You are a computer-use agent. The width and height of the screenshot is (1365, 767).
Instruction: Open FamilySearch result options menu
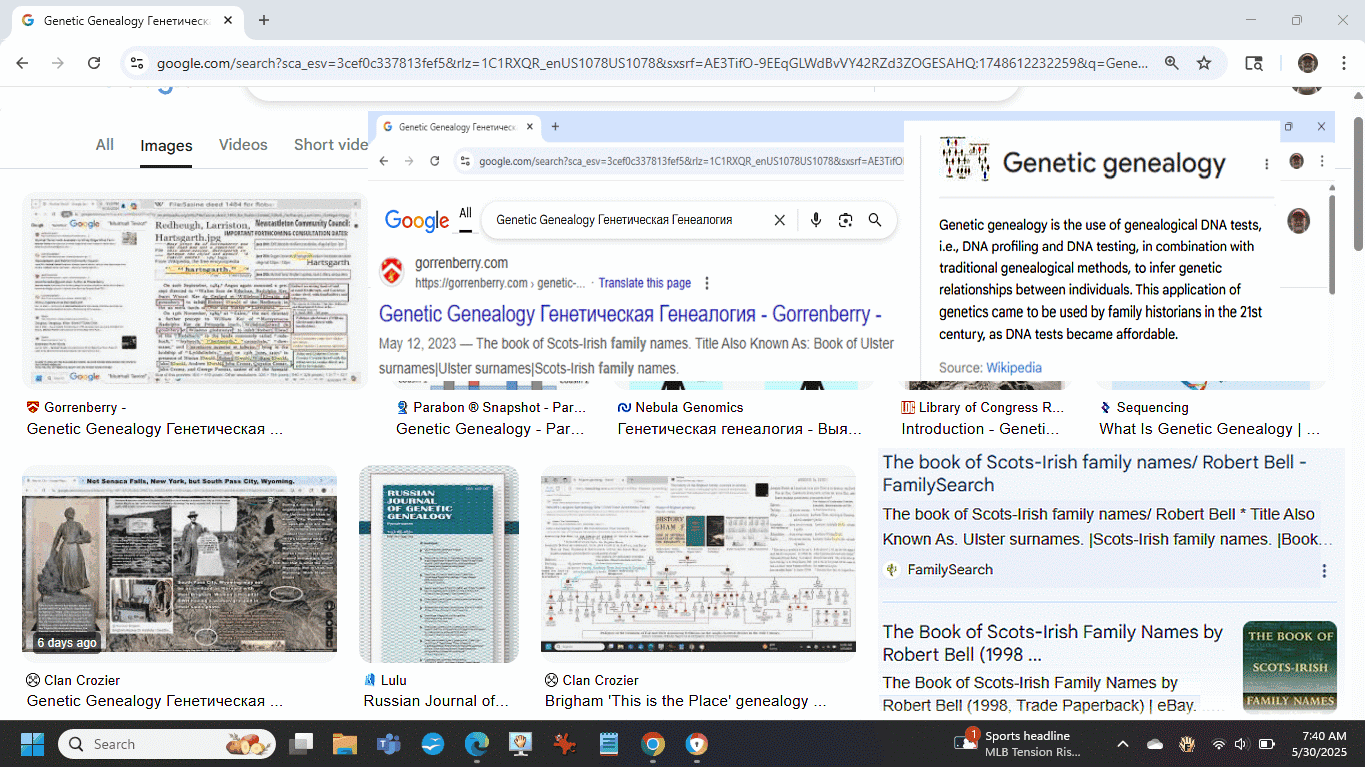point(1324,571)
